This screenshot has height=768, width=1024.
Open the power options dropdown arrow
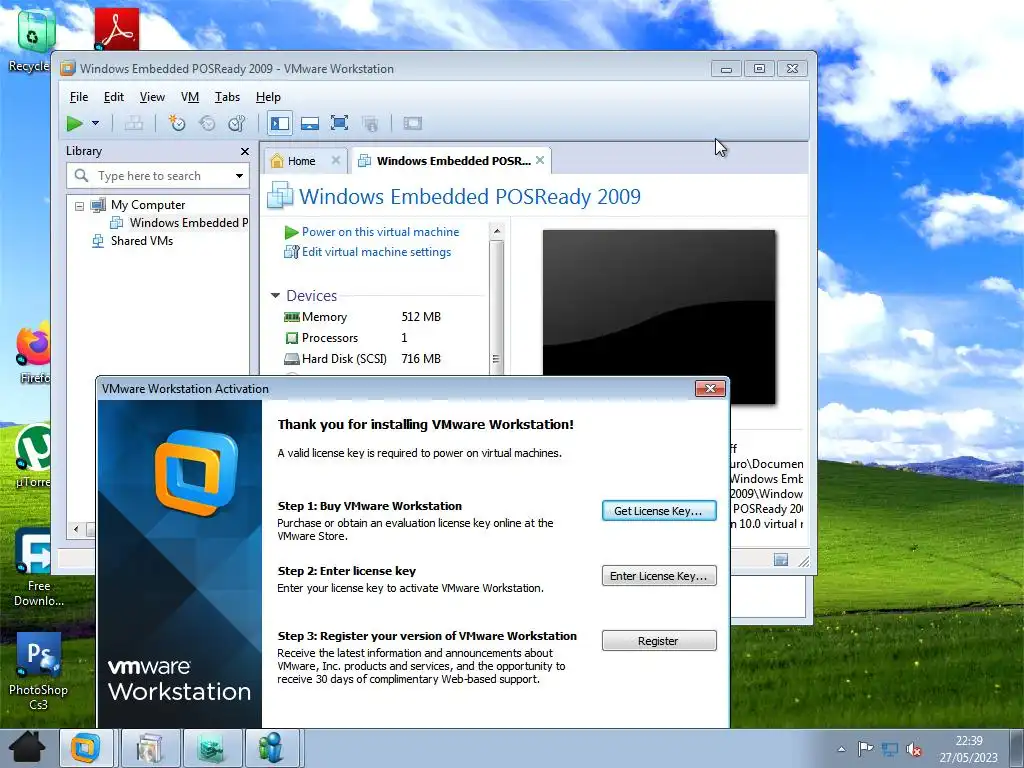[x=95, y=123]
